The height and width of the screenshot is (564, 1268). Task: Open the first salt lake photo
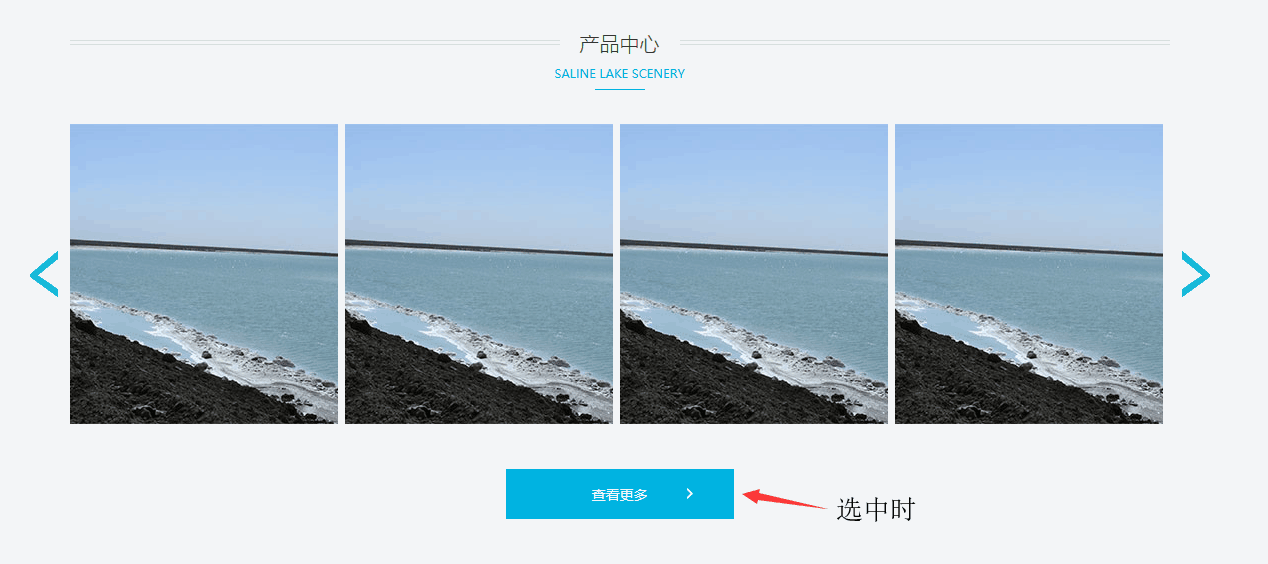coord(204,274)
